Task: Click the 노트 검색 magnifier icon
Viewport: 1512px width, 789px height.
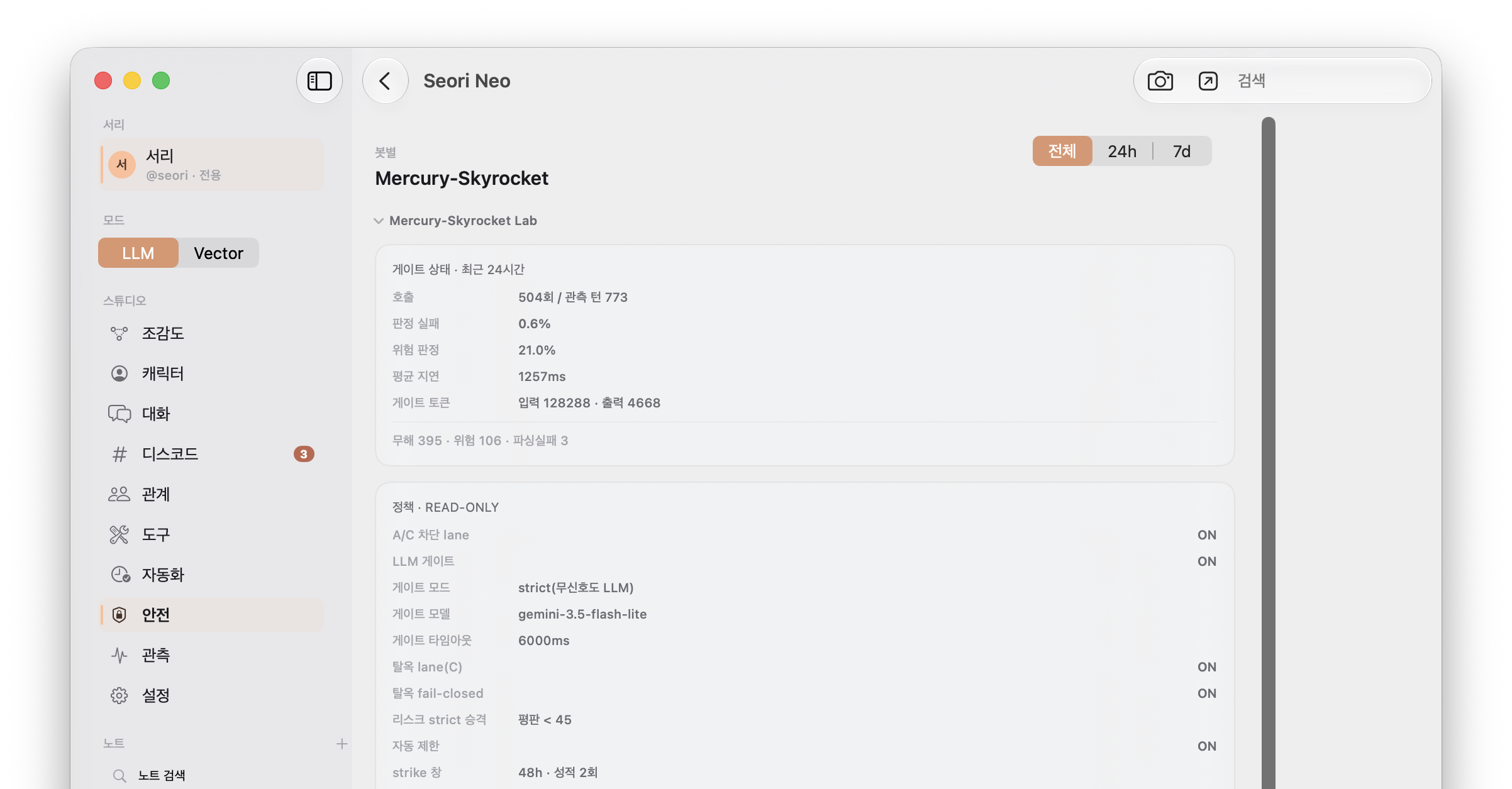Action: coord(119,776)
